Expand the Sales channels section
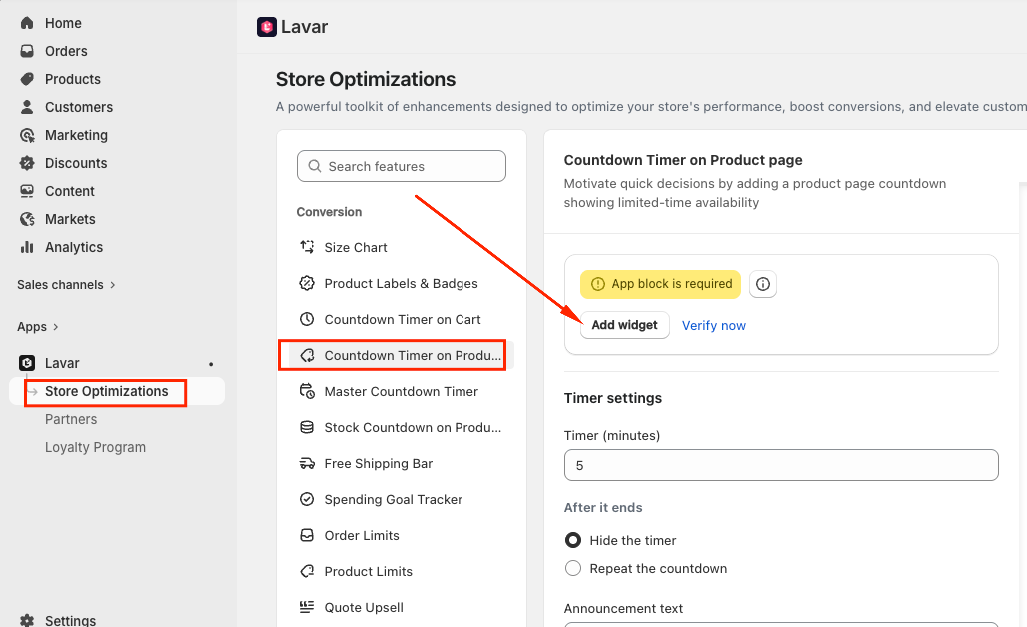Viewport: 1027px width, 627px height. pyautogui.click(x=66, y=284)
